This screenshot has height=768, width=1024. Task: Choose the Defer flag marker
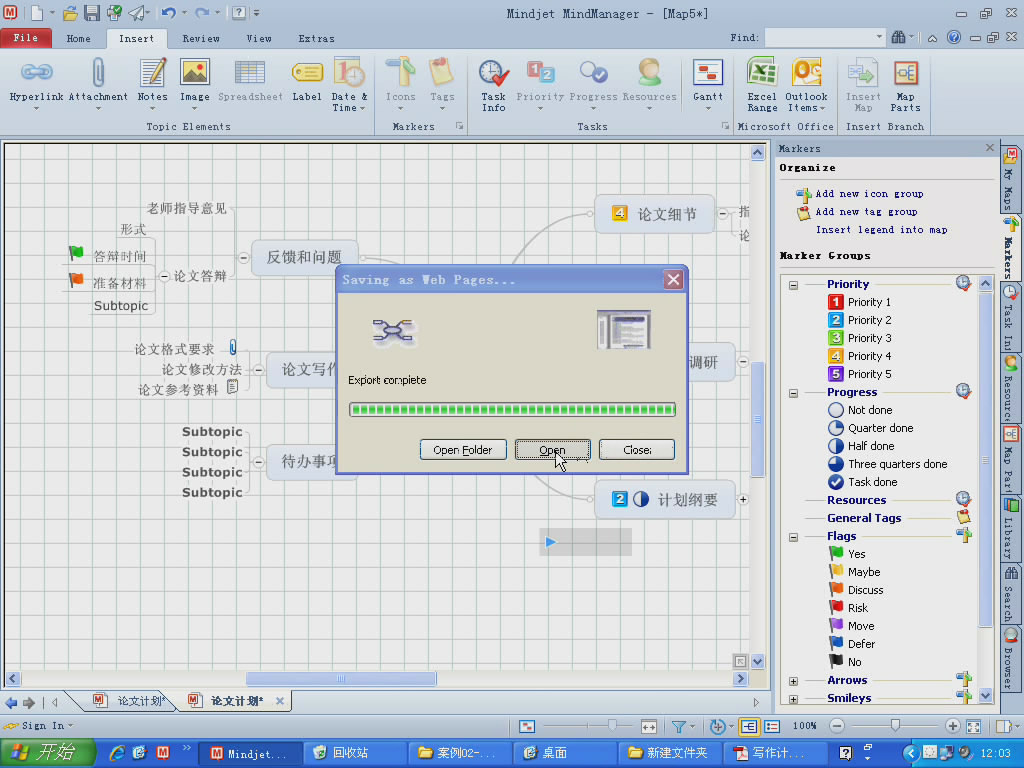tap(852, 644)
